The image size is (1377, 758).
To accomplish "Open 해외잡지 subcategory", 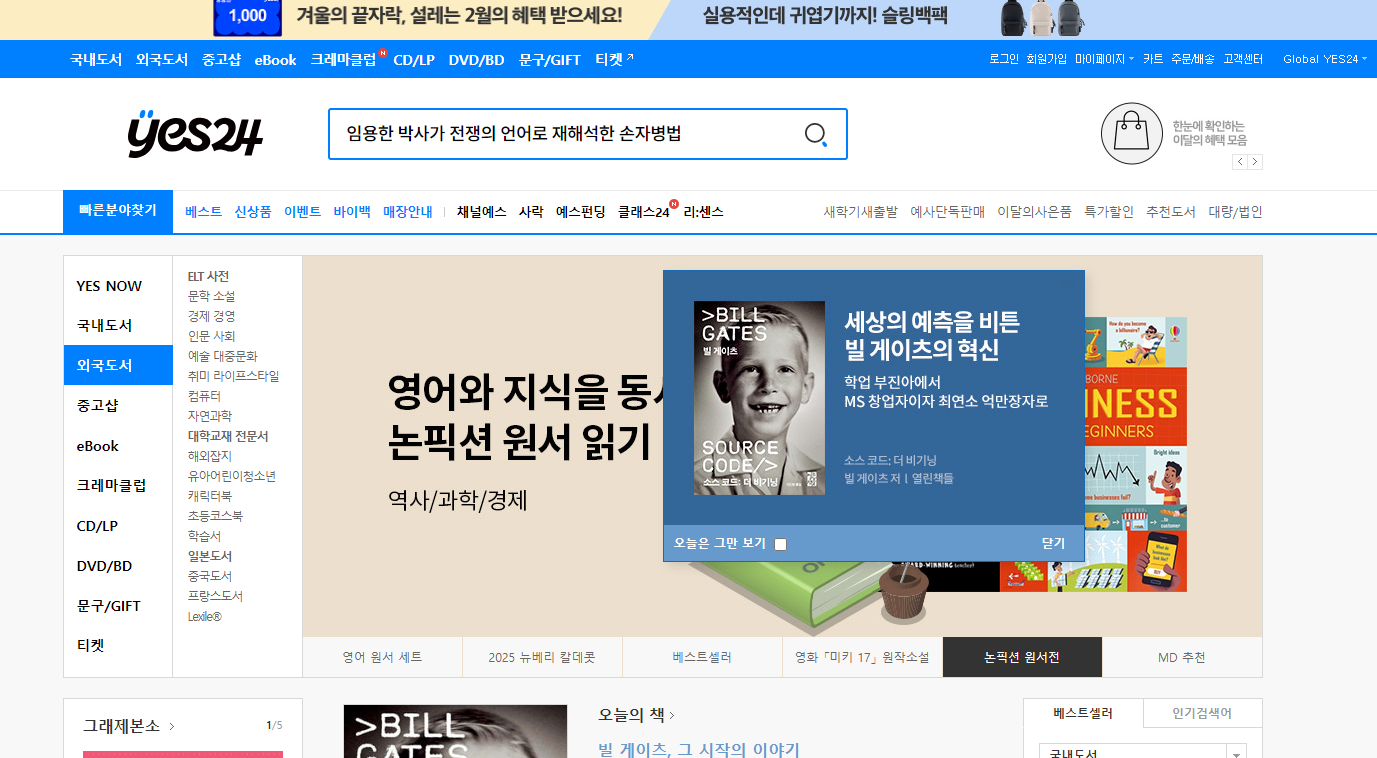I will (x=210, y=456).
